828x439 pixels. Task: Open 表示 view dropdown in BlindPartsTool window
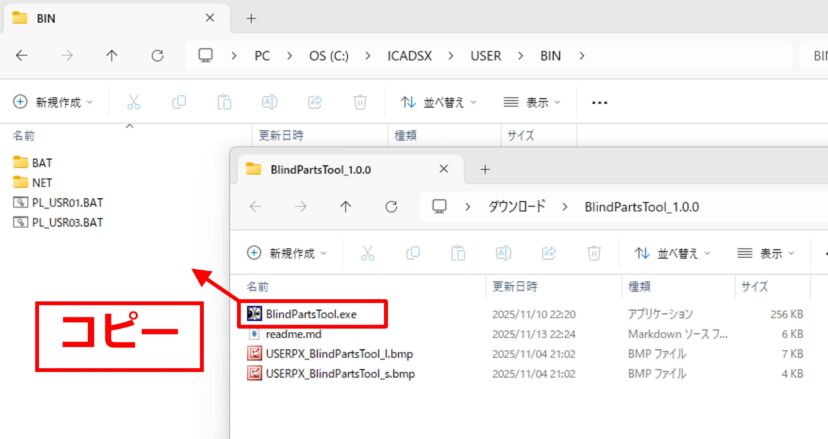(x=767, y=253)
